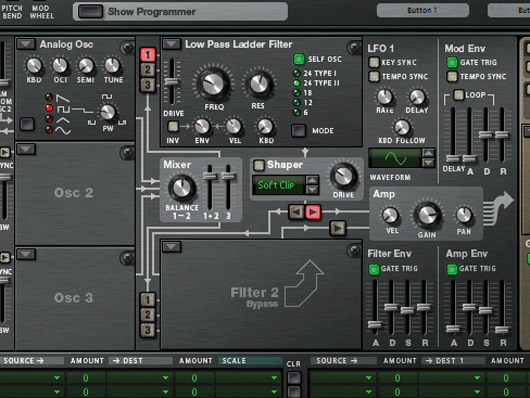This screenshot has width=530, height=398.
Task: Click the PW pulse width knob
Action: click(107, 113)
